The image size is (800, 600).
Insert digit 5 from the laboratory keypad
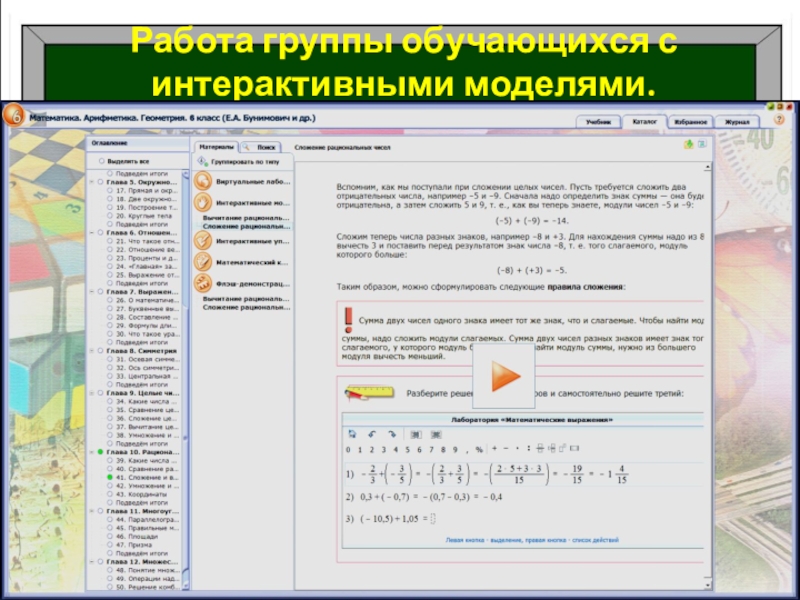(x=407, y=449)
